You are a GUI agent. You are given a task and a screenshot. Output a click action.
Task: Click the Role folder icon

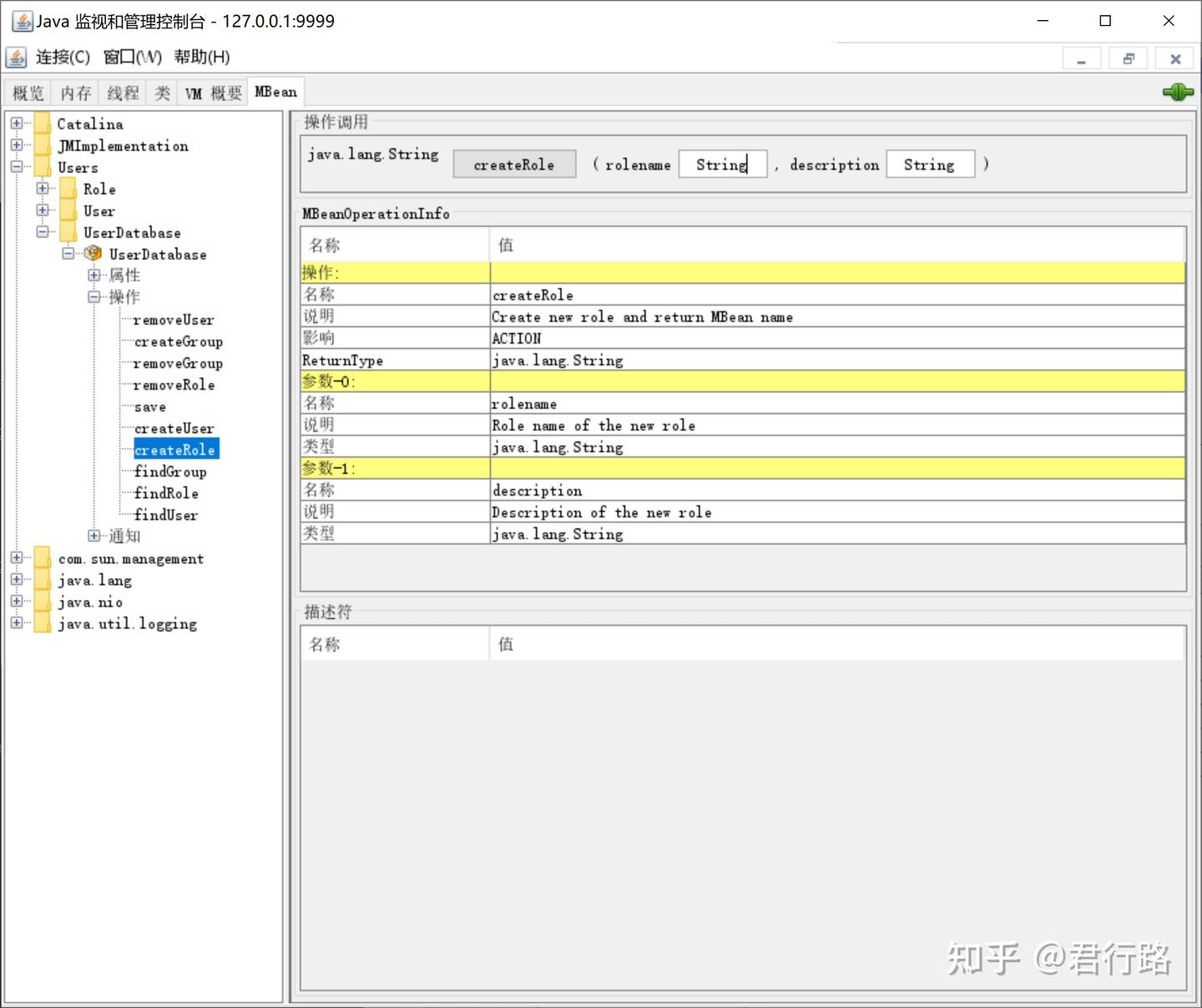[x=68, y=189]
